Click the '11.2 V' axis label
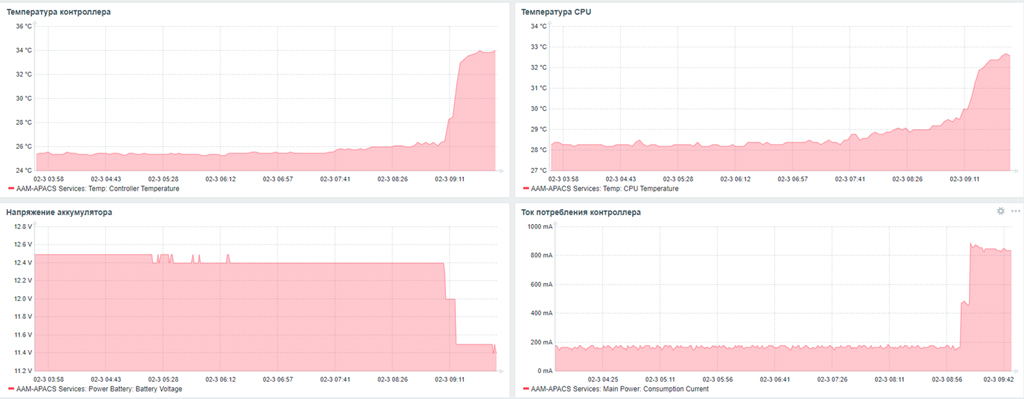The image size is (1024, 399). [x=23, y=371]
